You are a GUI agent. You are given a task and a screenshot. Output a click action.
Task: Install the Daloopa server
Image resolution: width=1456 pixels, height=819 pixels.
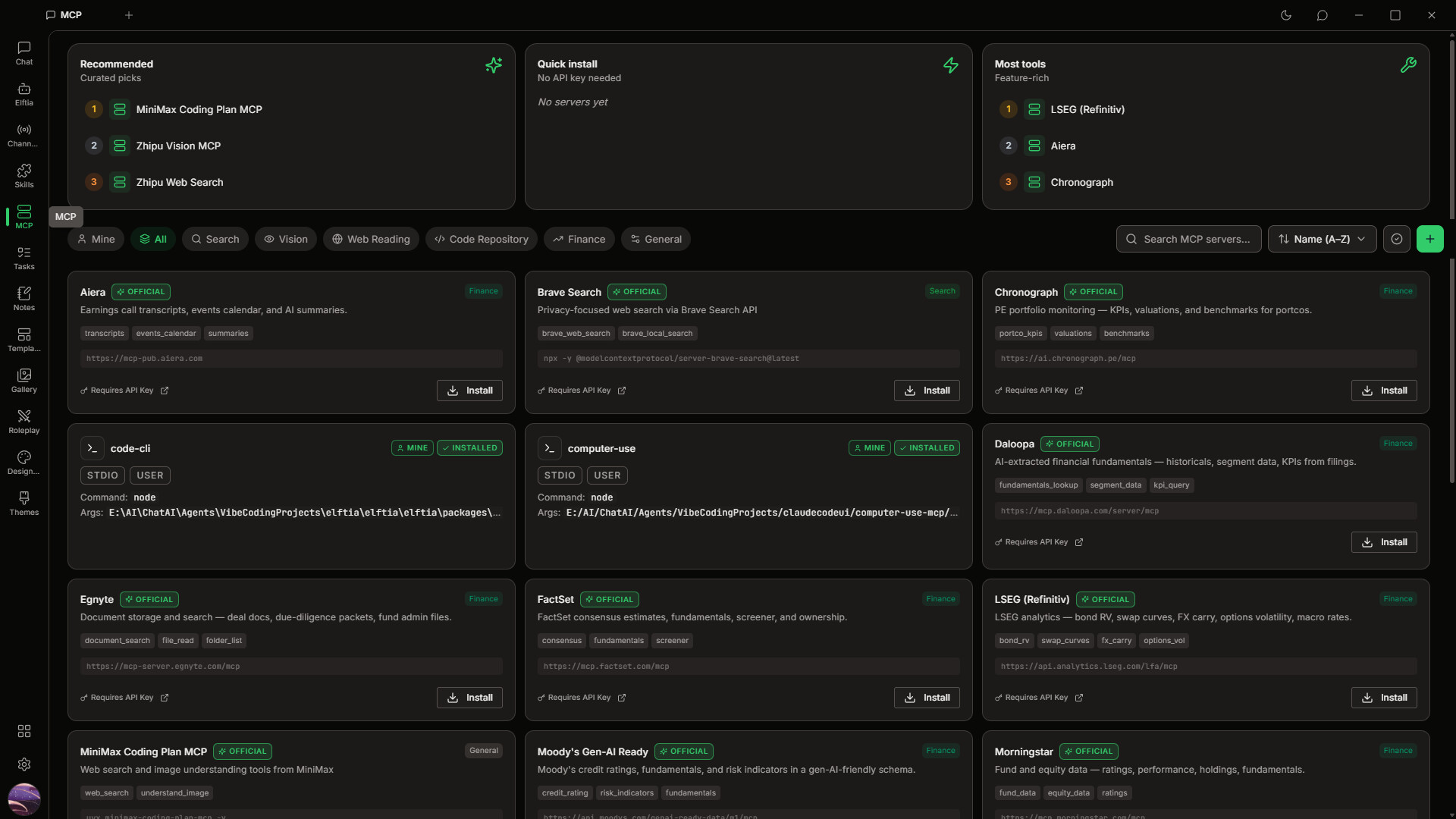click(1384, 542)
